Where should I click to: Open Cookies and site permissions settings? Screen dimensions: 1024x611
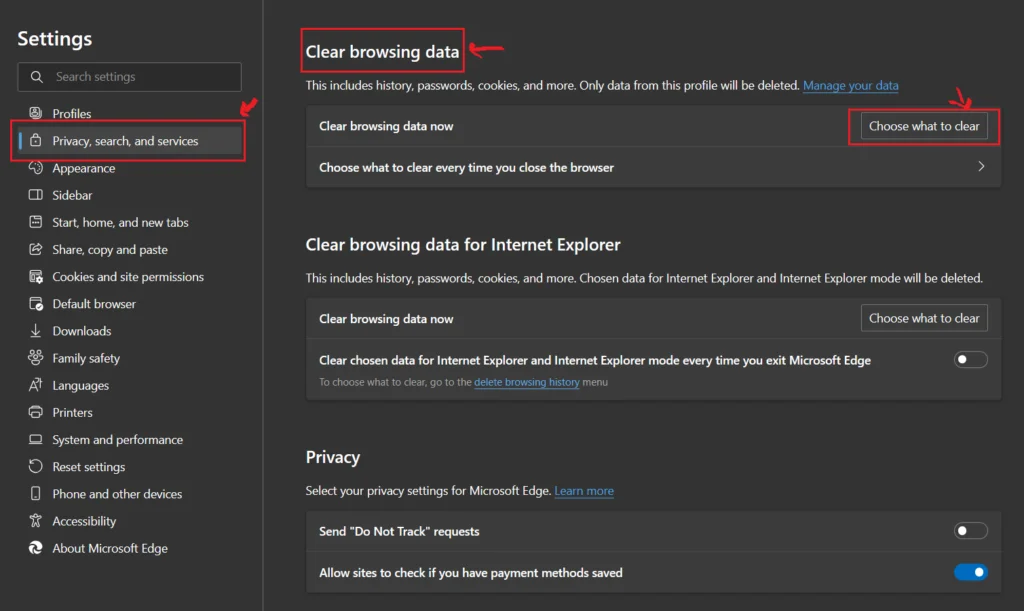point(128,277)
